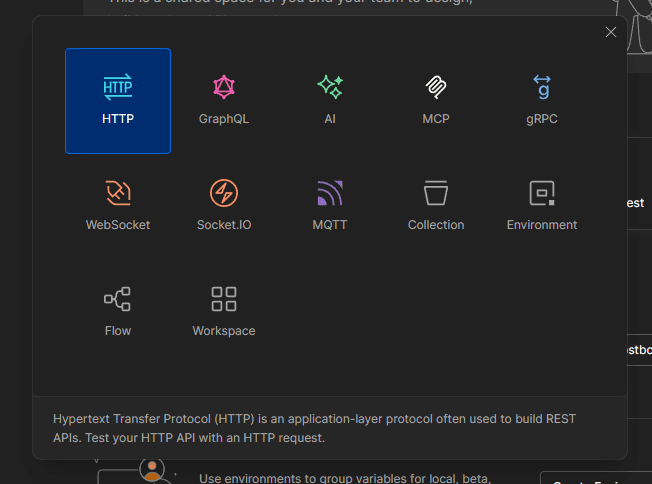Screen dimensions: 652x484
Task: Click the Socket.IO text label
Action: coord(224,225)
